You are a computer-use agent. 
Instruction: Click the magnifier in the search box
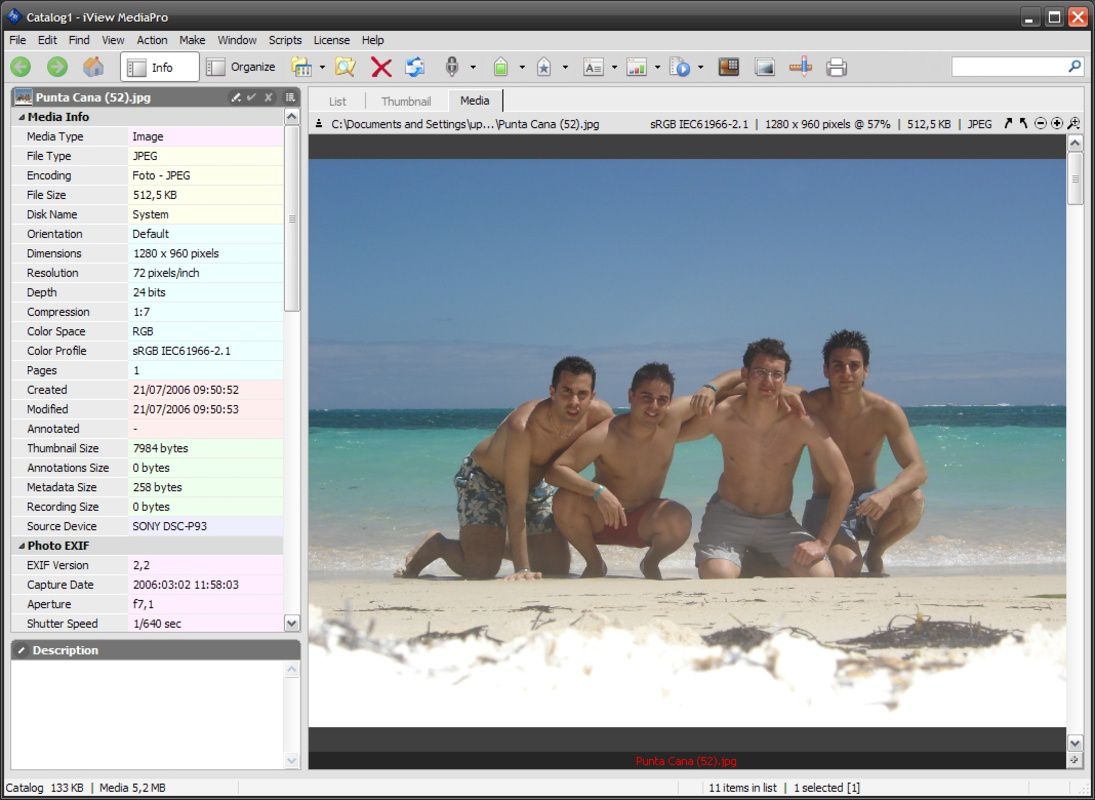[x=1075, y=66]
